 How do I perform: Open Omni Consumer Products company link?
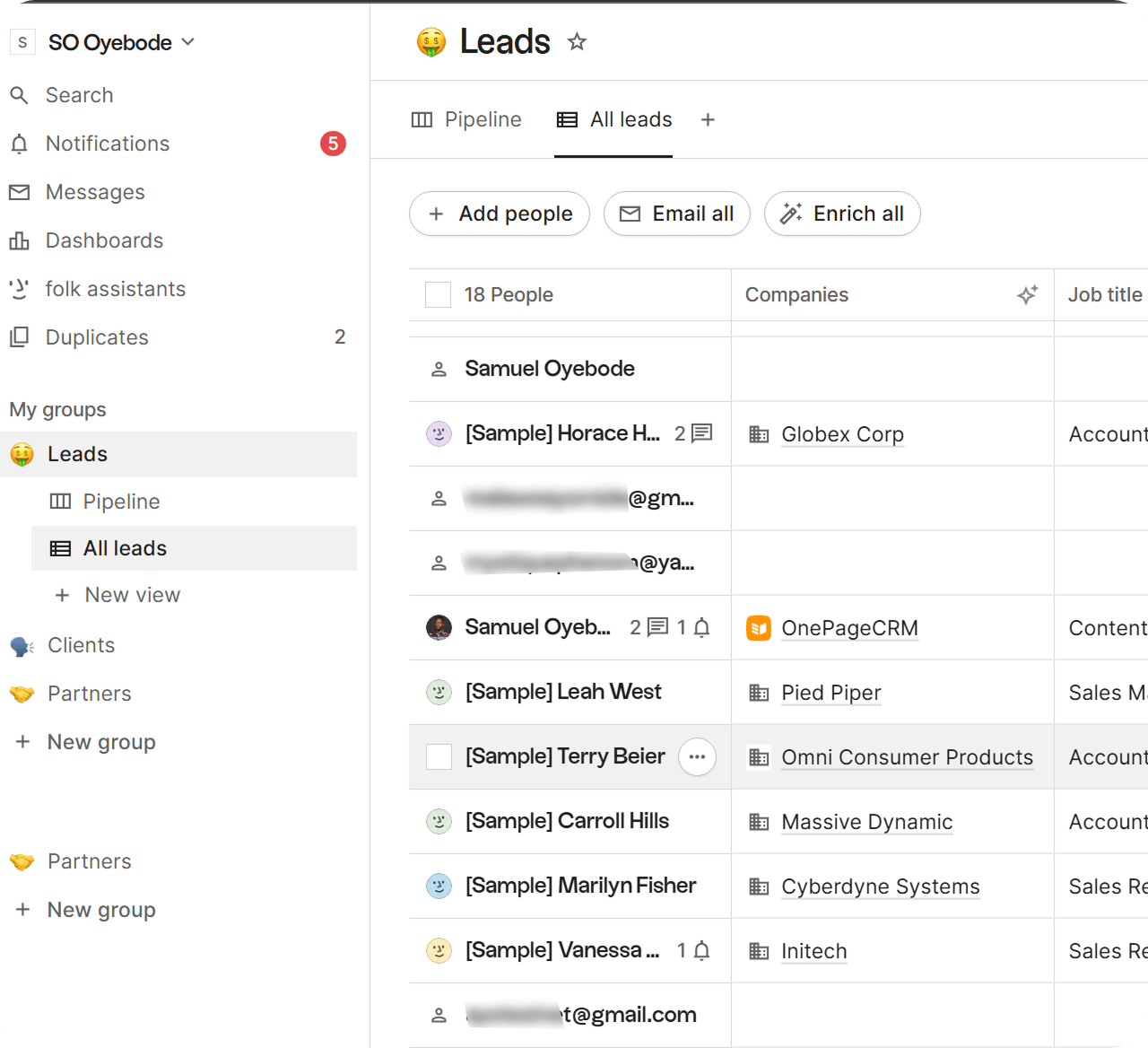point(907,757)
